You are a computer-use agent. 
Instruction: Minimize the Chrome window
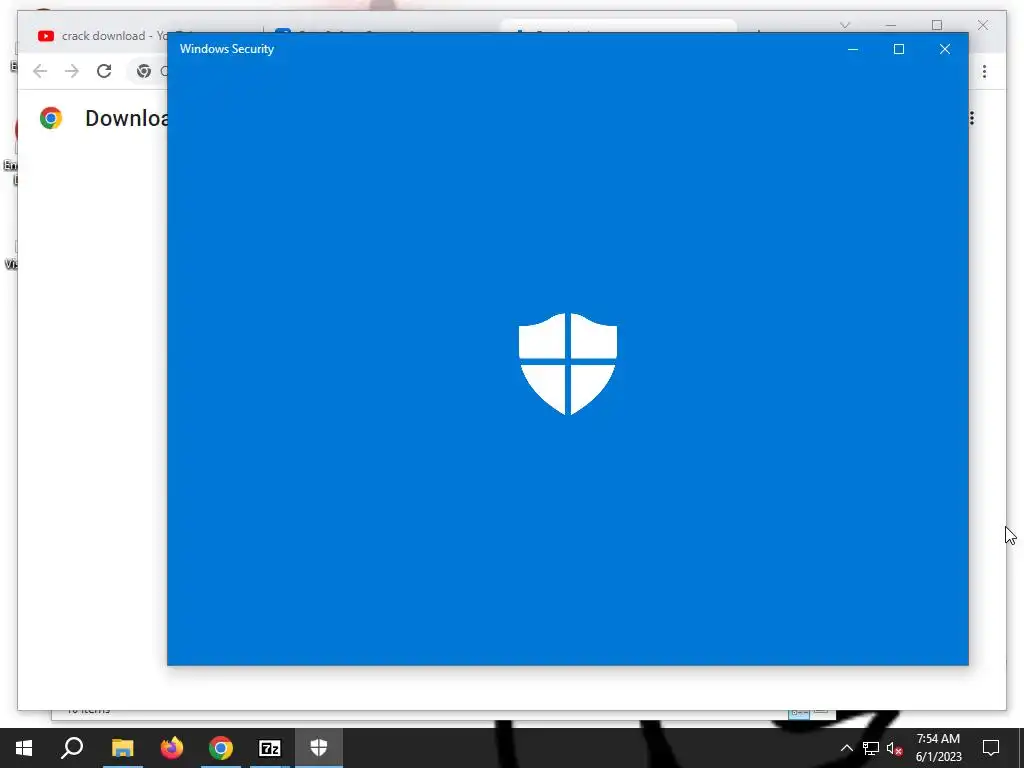[x=891, y=25]
